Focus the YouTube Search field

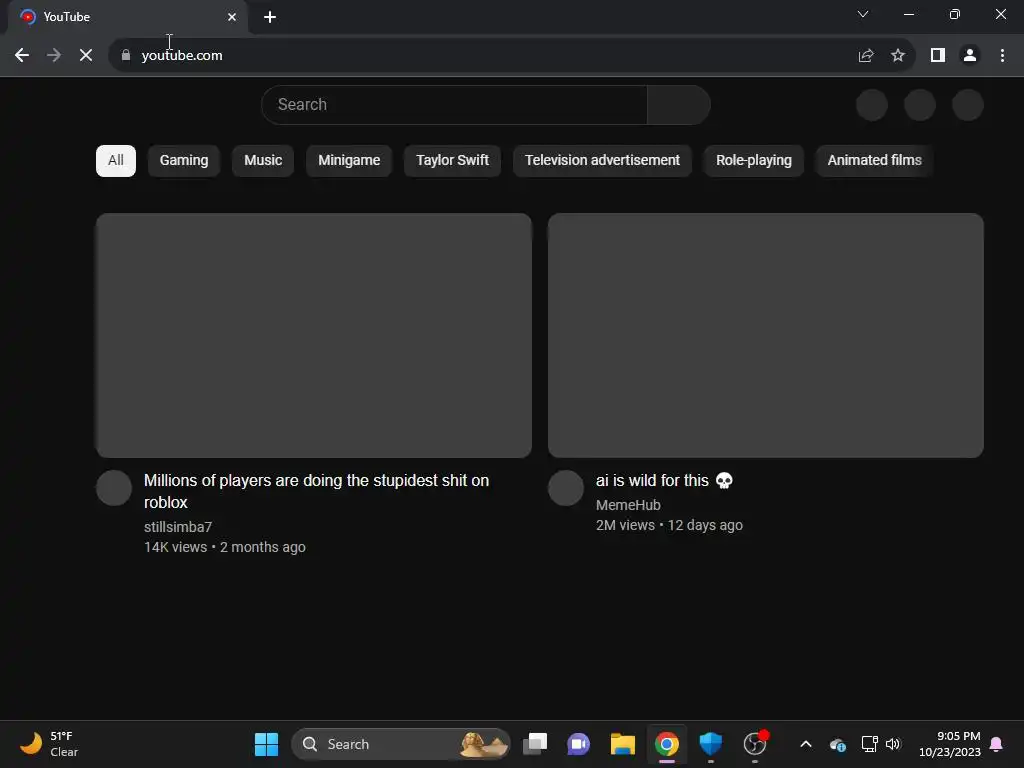(455, 104)
